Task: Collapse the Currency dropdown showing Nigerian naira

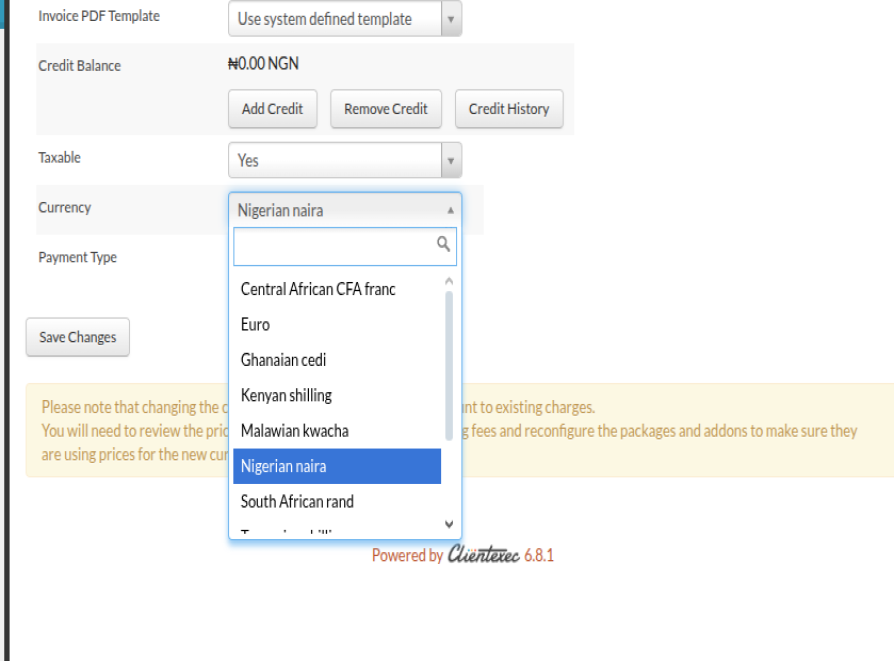Action: point(345,211)
